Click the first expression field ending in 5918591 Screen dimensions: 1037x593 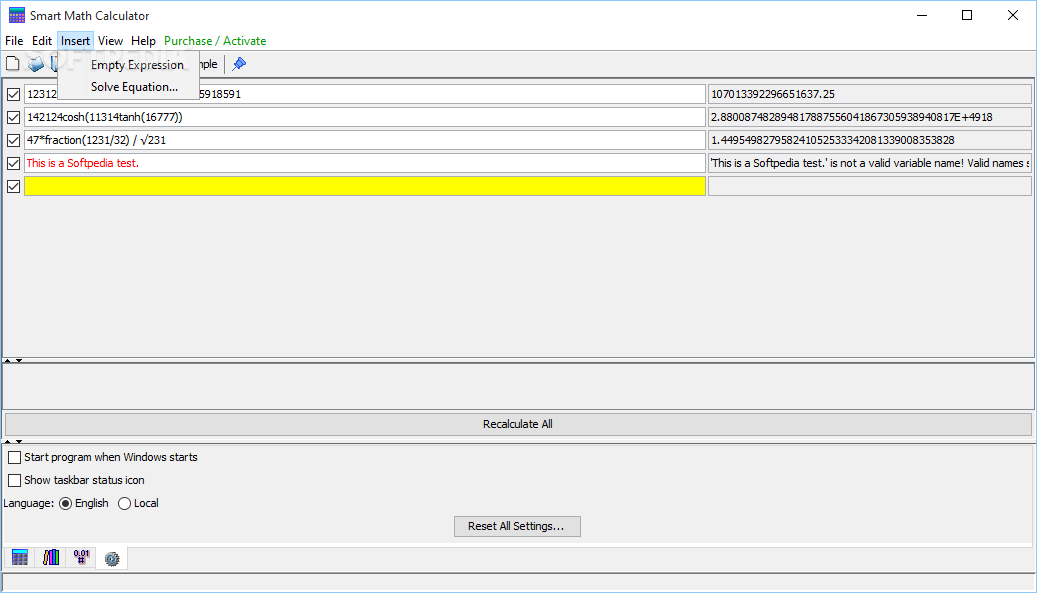pyautogui.click(x=365, y=95)
